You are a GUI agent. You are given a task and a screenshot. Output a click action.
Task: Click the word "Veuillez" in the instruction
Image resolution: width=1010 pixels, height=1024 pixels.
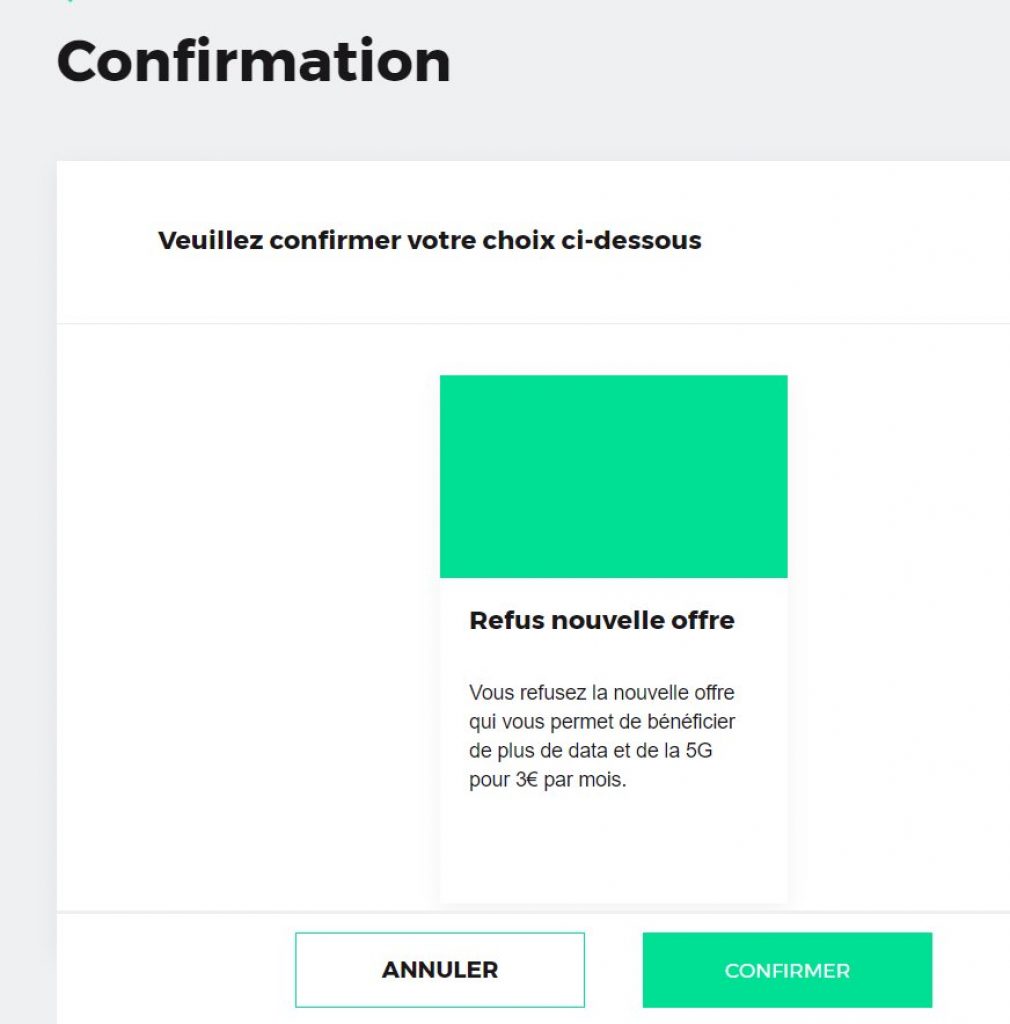201,241
